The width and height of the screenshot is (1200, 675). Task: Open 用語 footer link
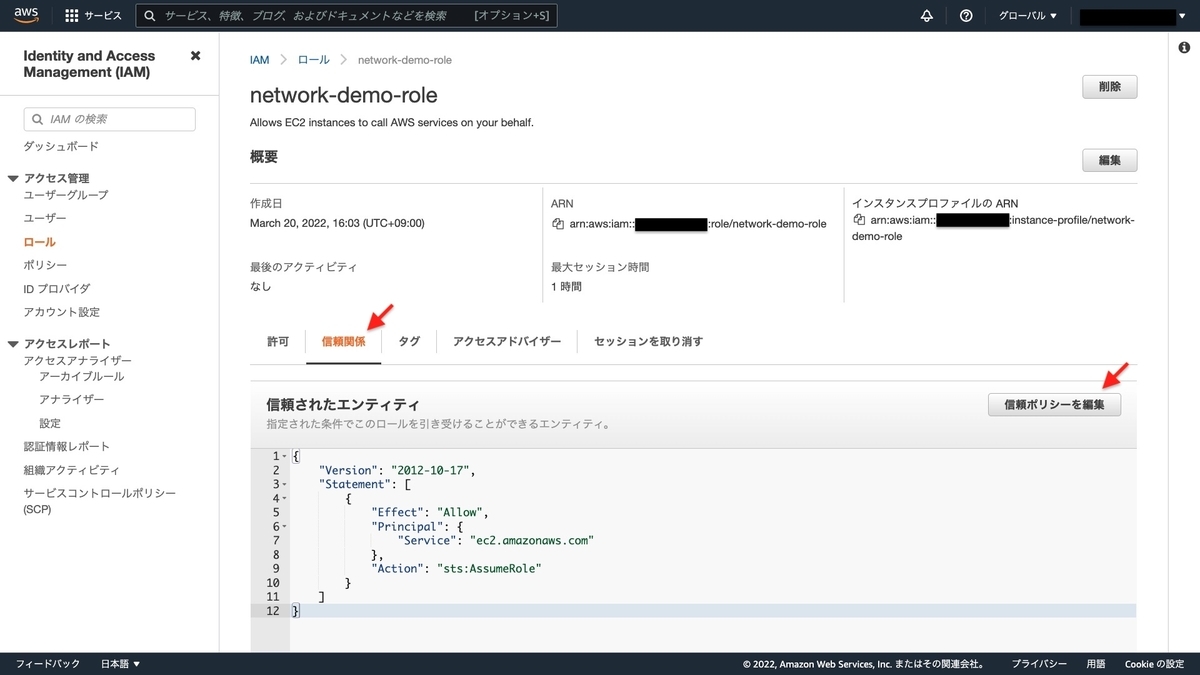click(x=1096, y=664)
